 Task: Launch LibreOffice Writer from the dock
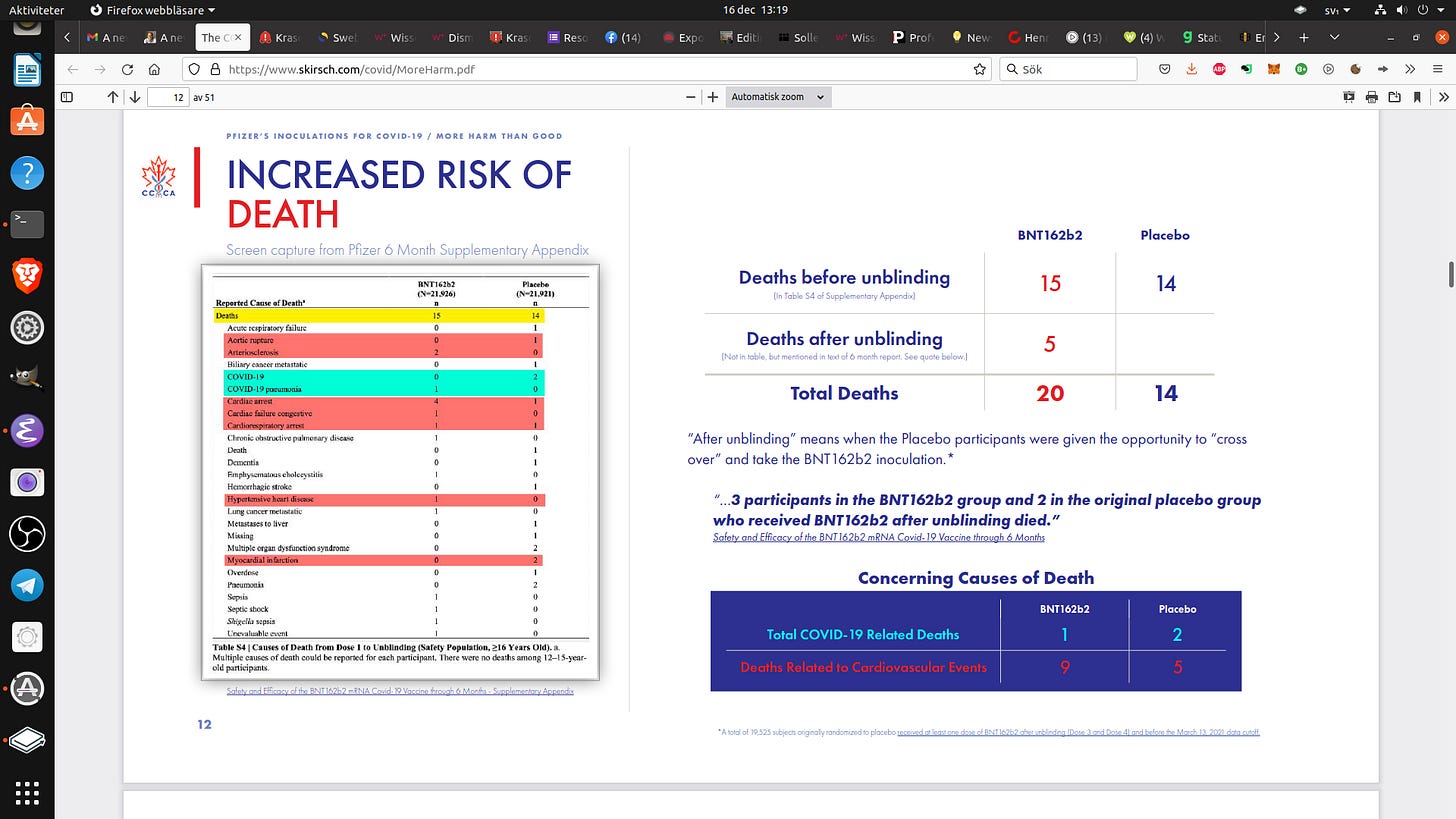(x=27, y=70)
